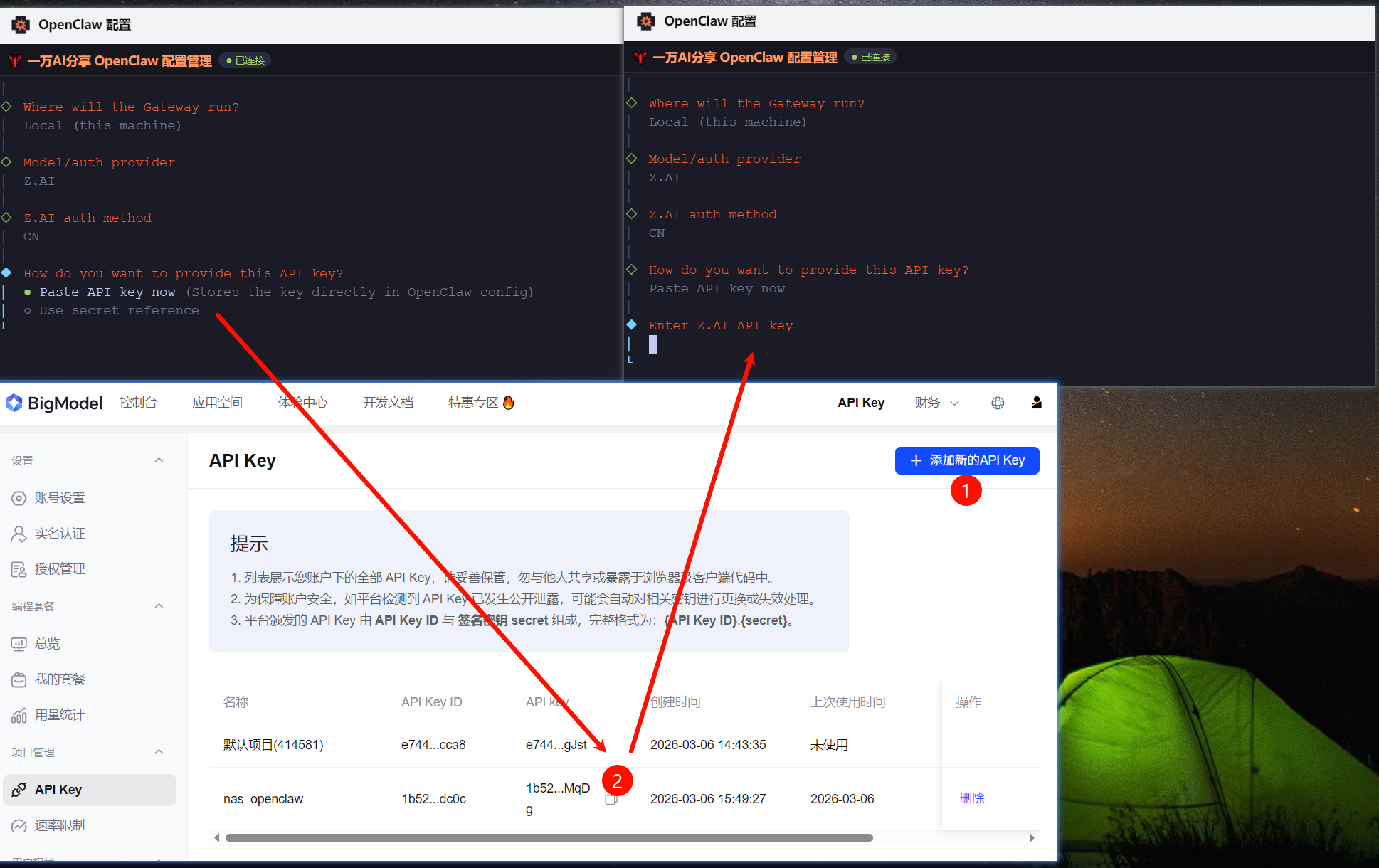This screenshot has height=868, width=1379.
Task: Go to 控制台 in top navigation
Action: click(138, 403)
